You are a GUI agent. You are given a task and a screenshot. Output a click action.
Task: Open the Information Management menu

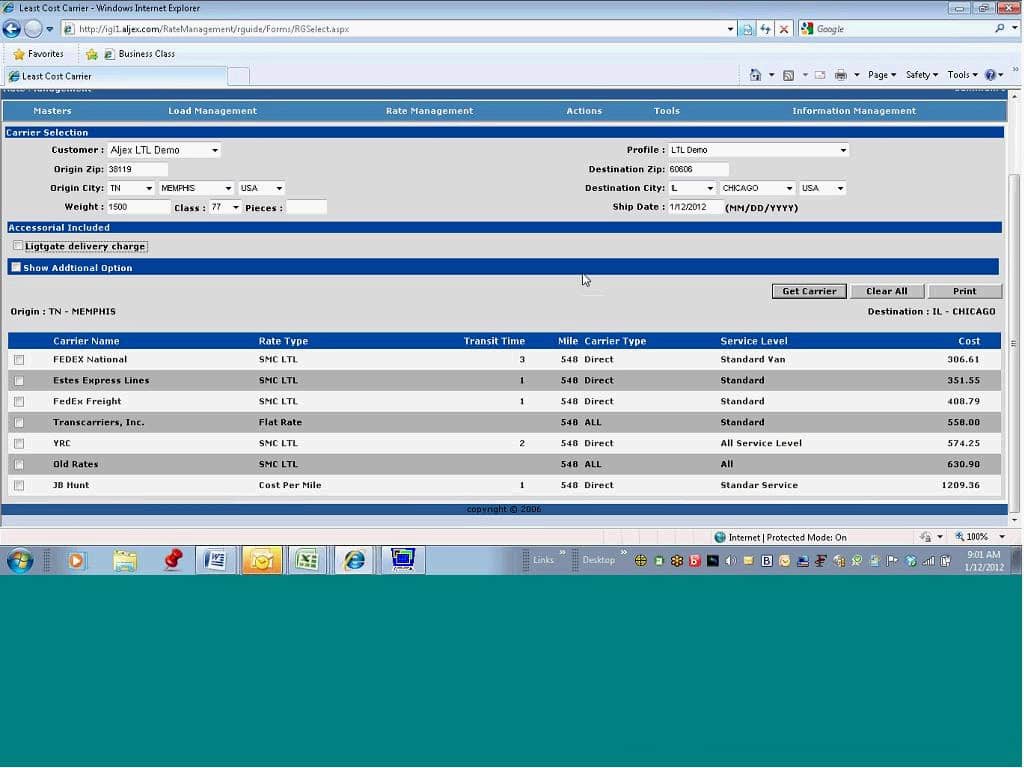point(854,111)
